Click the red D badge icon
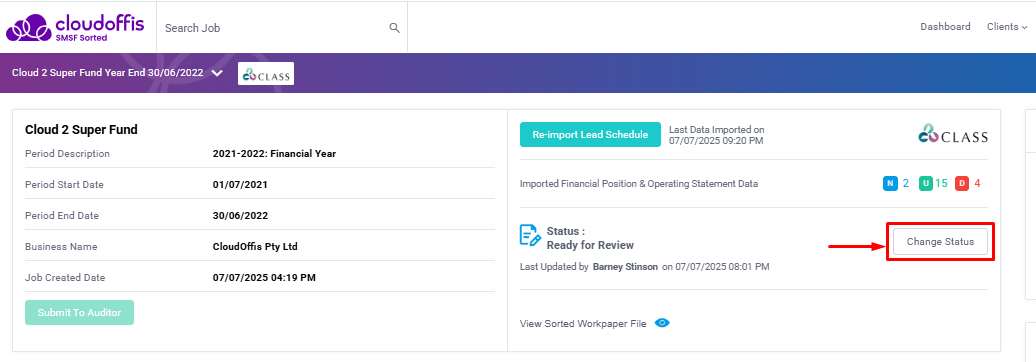Screen dimensions: 1036x362 point(961,184)
